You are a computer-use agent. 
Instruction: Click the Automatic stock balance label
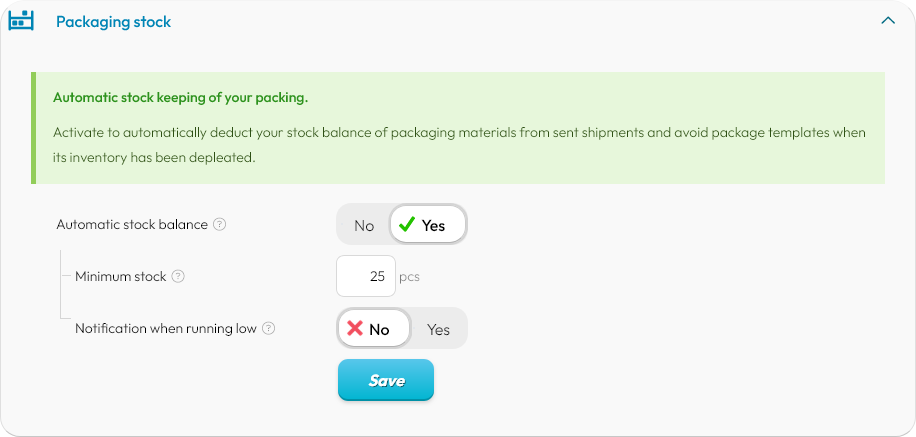click(x=132, y=224)
